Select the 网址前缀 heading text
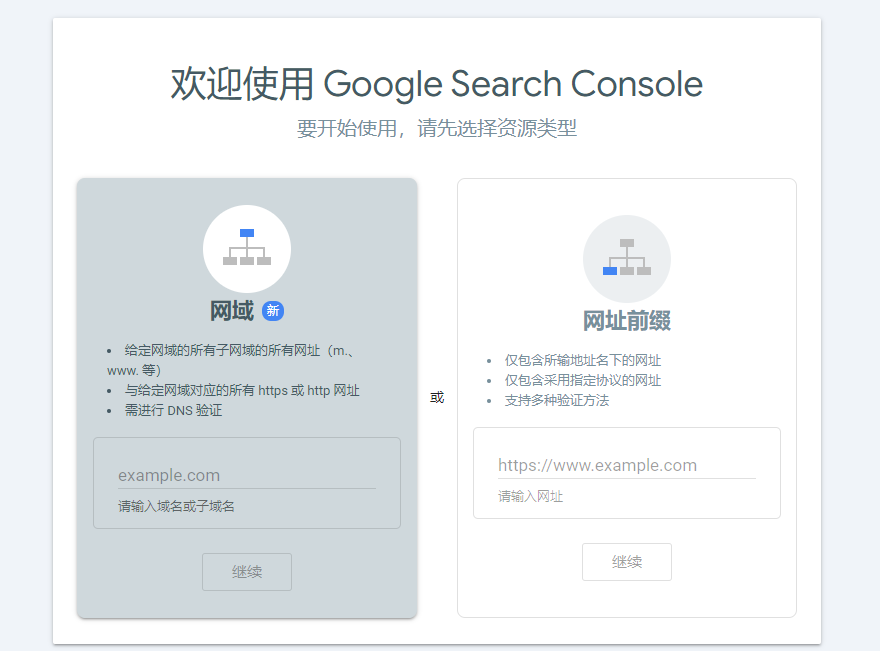The width and height of the screenshot is (880, 651). coord(627,321)
